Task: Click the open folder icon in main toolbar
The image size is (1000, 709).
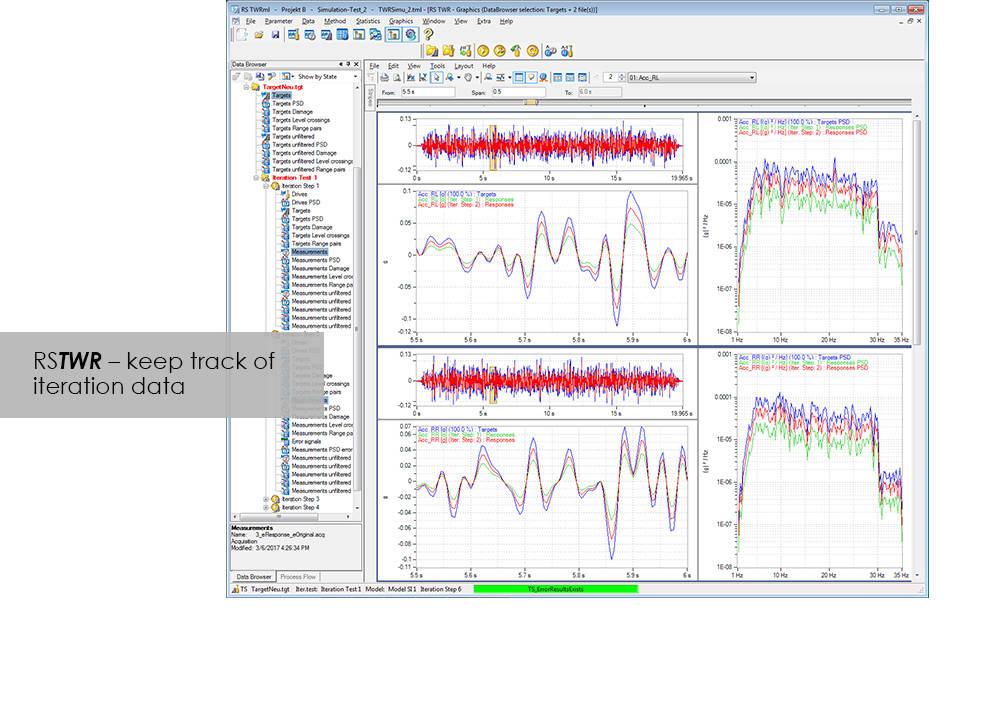Action: click(x=258, y=34)
